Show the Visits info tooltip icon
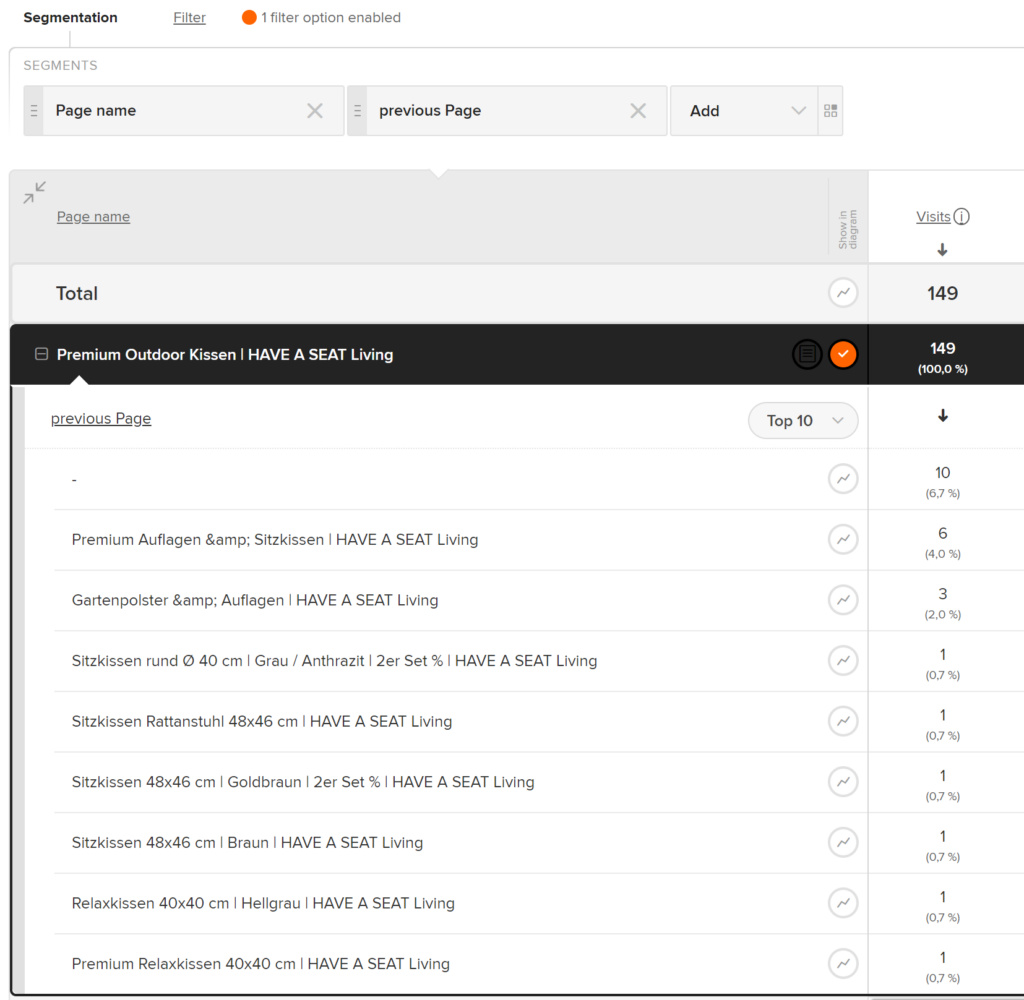 pyautogui.click(x=961, y=217)
